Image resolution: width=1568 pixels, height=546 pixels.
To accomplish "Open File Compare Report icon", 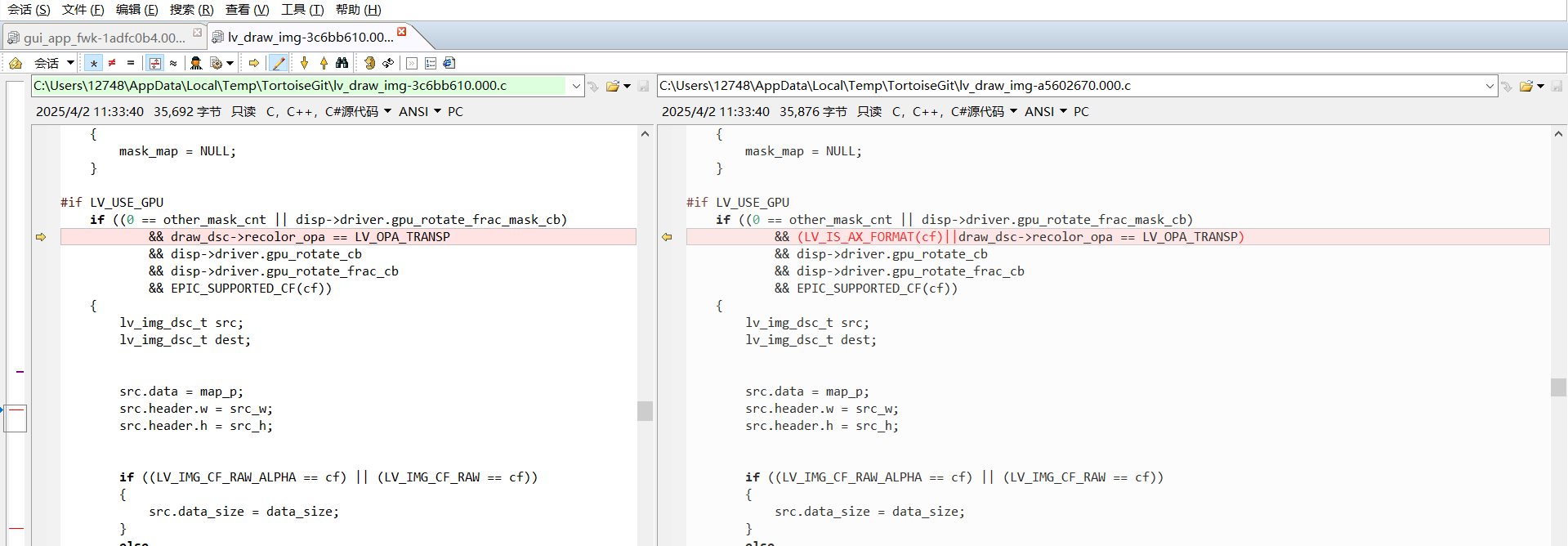I will (x=449, y=63).
